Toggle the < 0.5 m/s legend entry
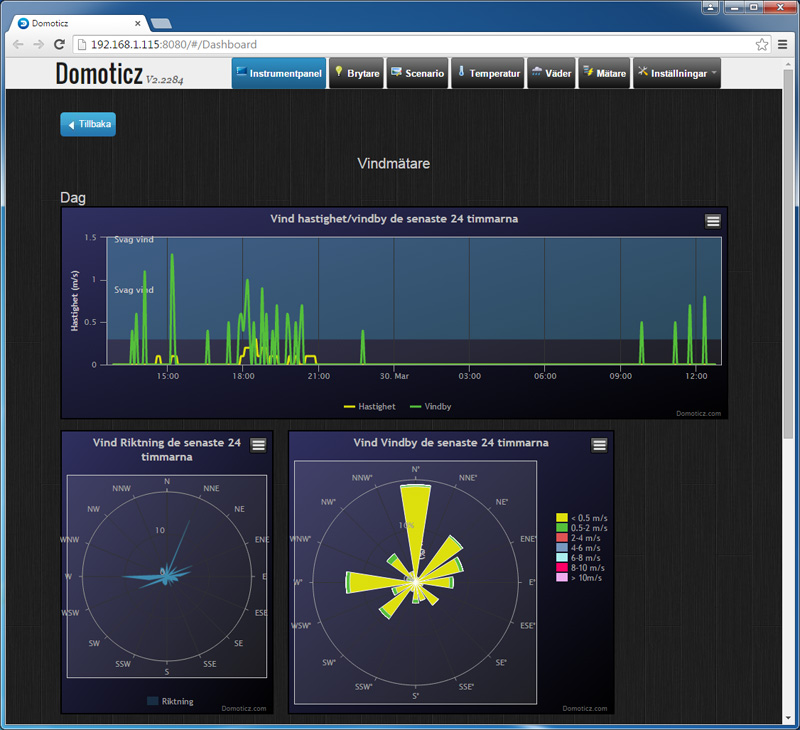Screen dimensions: 800x730 (582, 518)
